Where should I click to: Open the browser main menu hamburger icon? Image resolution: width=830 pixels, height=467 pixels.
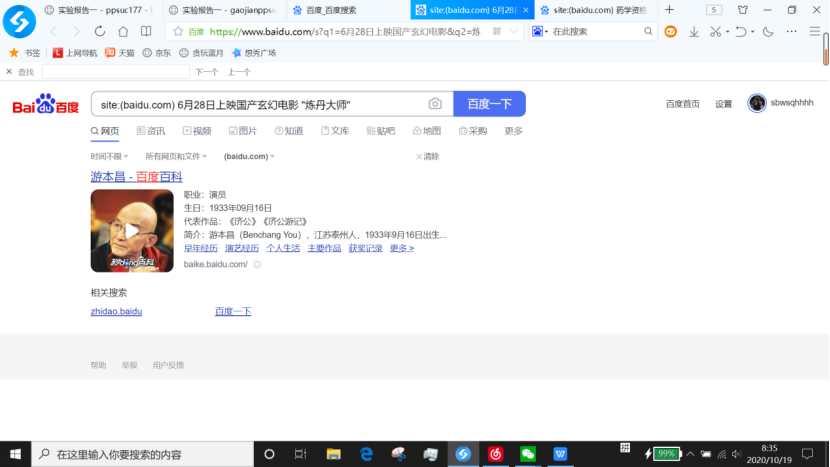pos(815,32)
